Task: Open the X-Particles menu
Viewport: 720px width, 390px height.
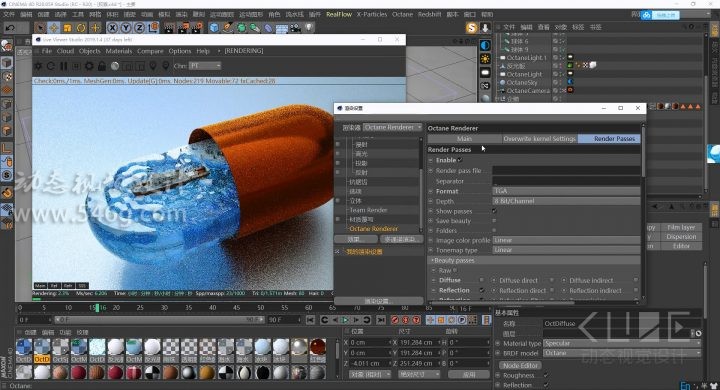Action: (371, 14)
